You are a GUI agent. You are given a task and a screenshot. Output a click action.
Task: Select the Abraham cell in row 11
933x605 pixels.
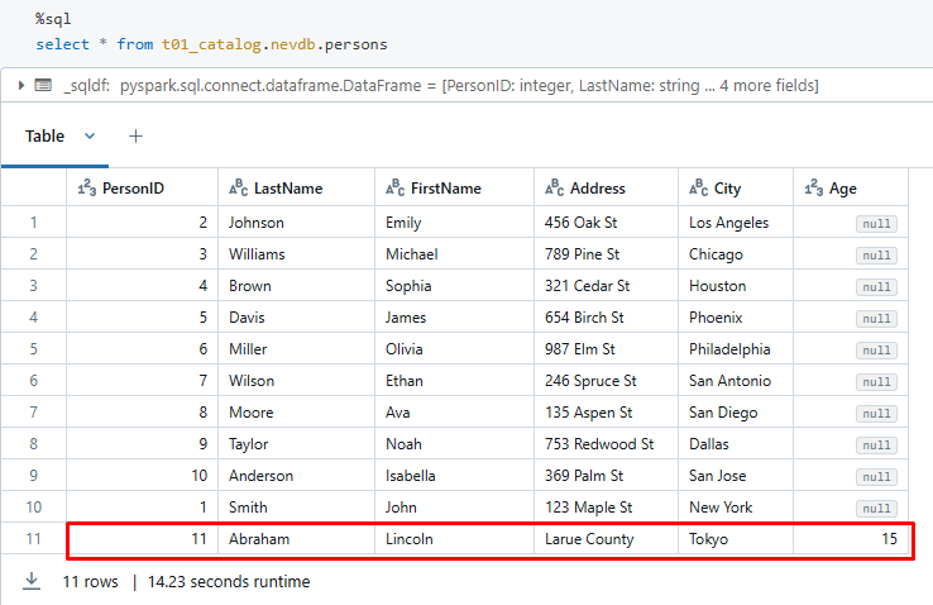259,539
